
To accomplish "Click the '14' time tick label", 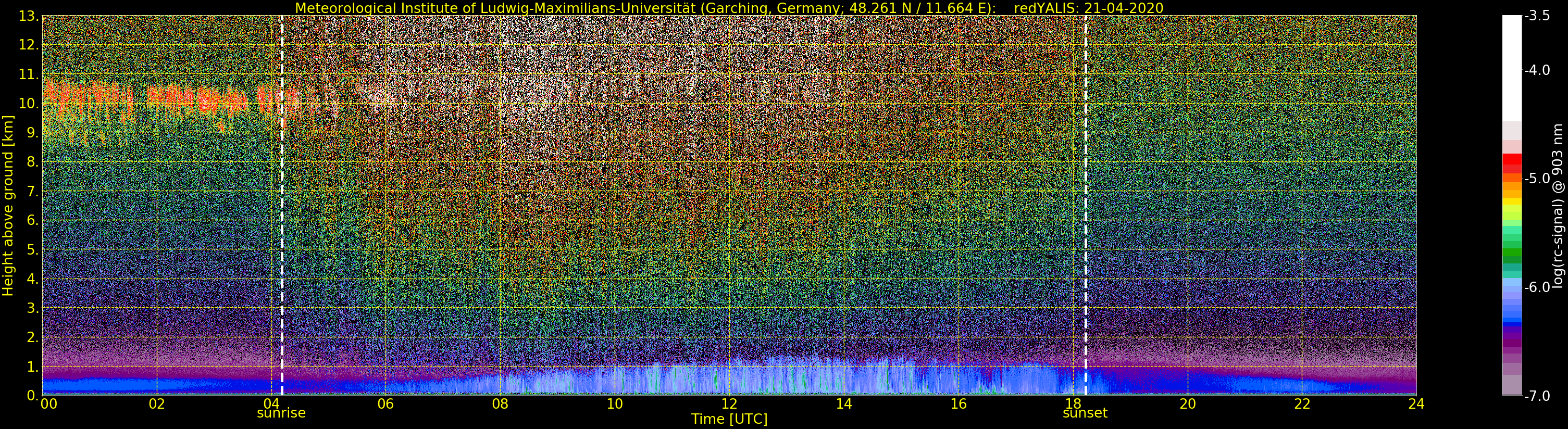I will [844, 403].
